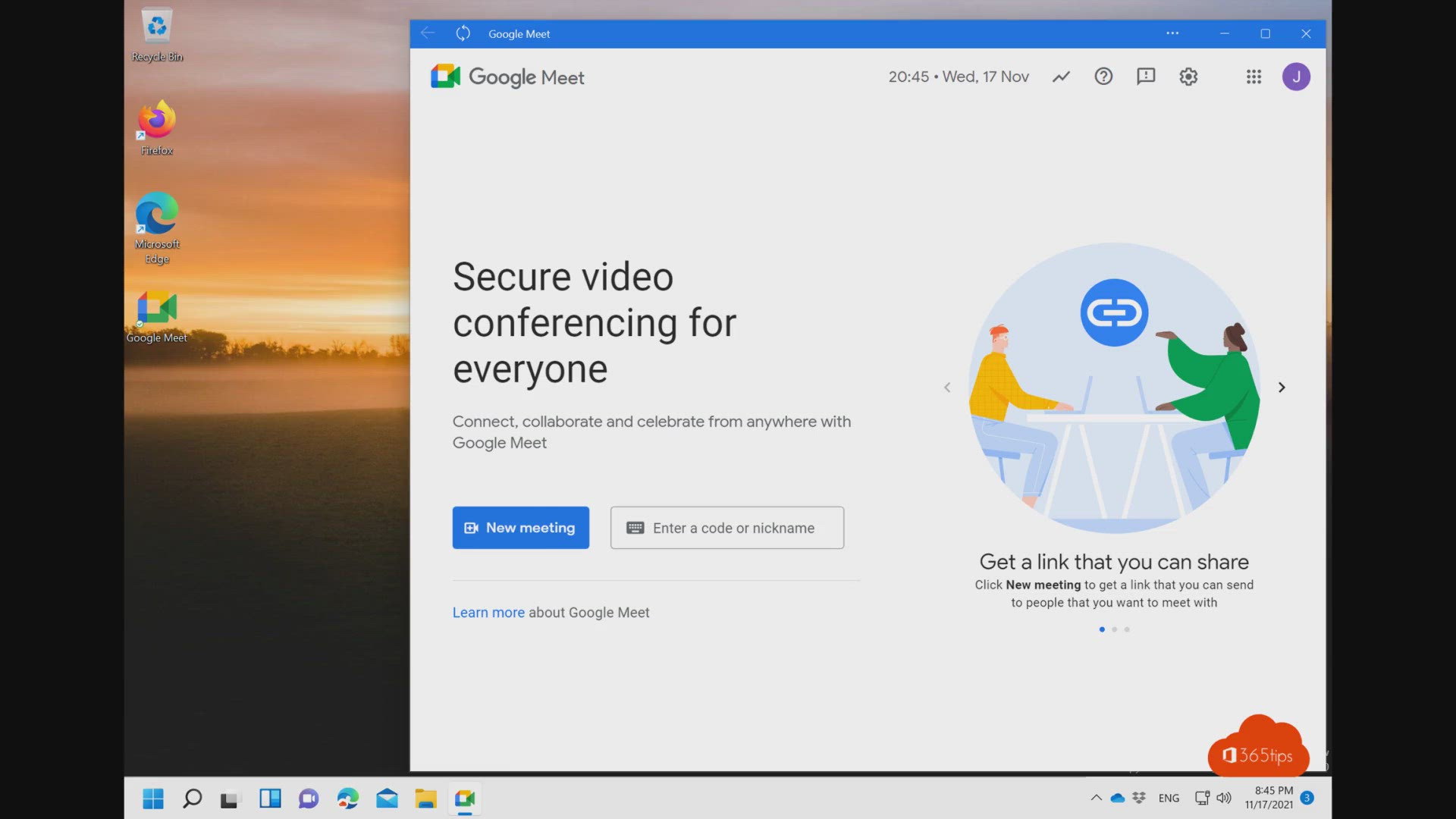This screenshot has width=1456, height=819.
Task: Select the first carousel dot indicator
Action: [1102, 629]
